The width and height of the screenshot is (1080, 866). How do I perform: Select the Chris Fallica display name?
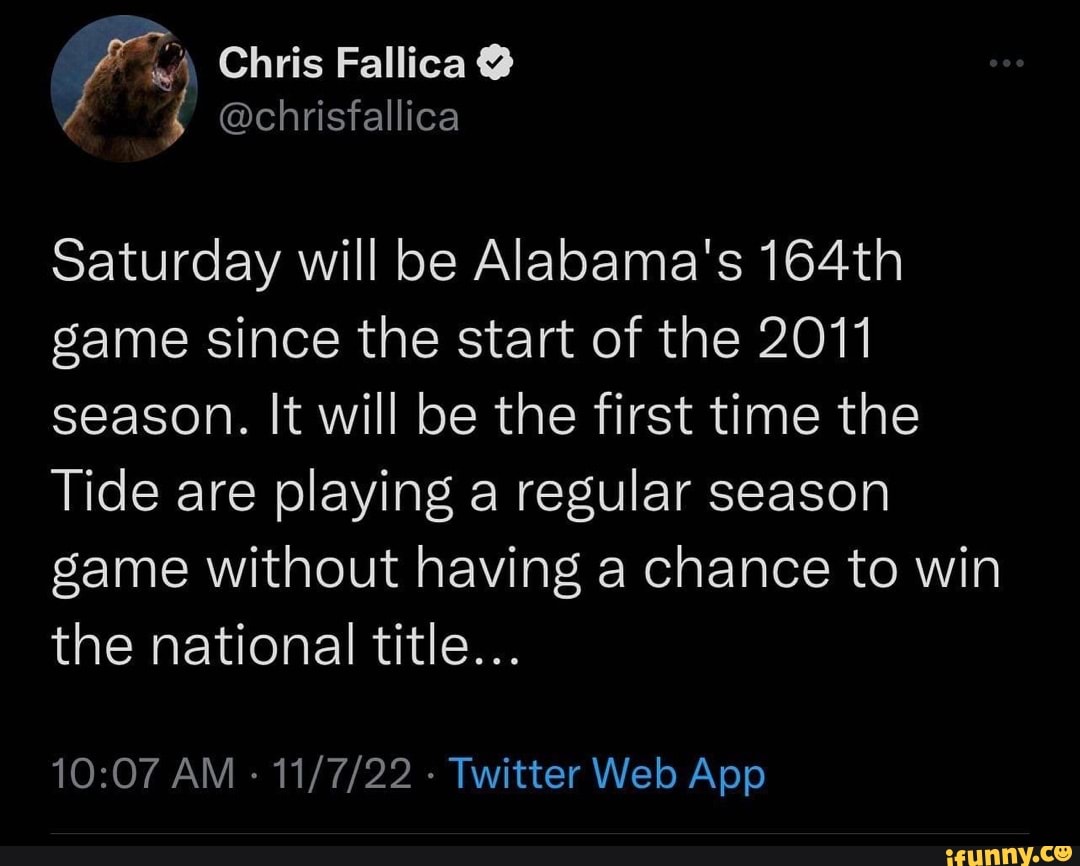click(347, 62)
